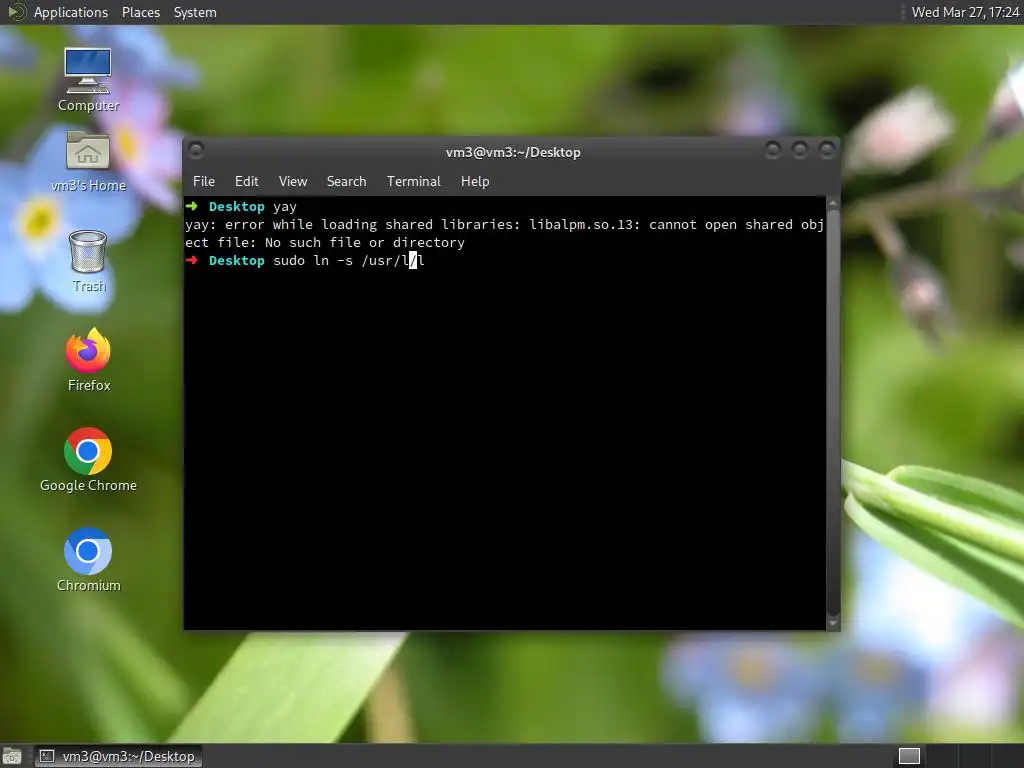Open the File menu in terminal
This screenshot has height=768, width=1024.
pyautogui.click(x=204, y=182)
